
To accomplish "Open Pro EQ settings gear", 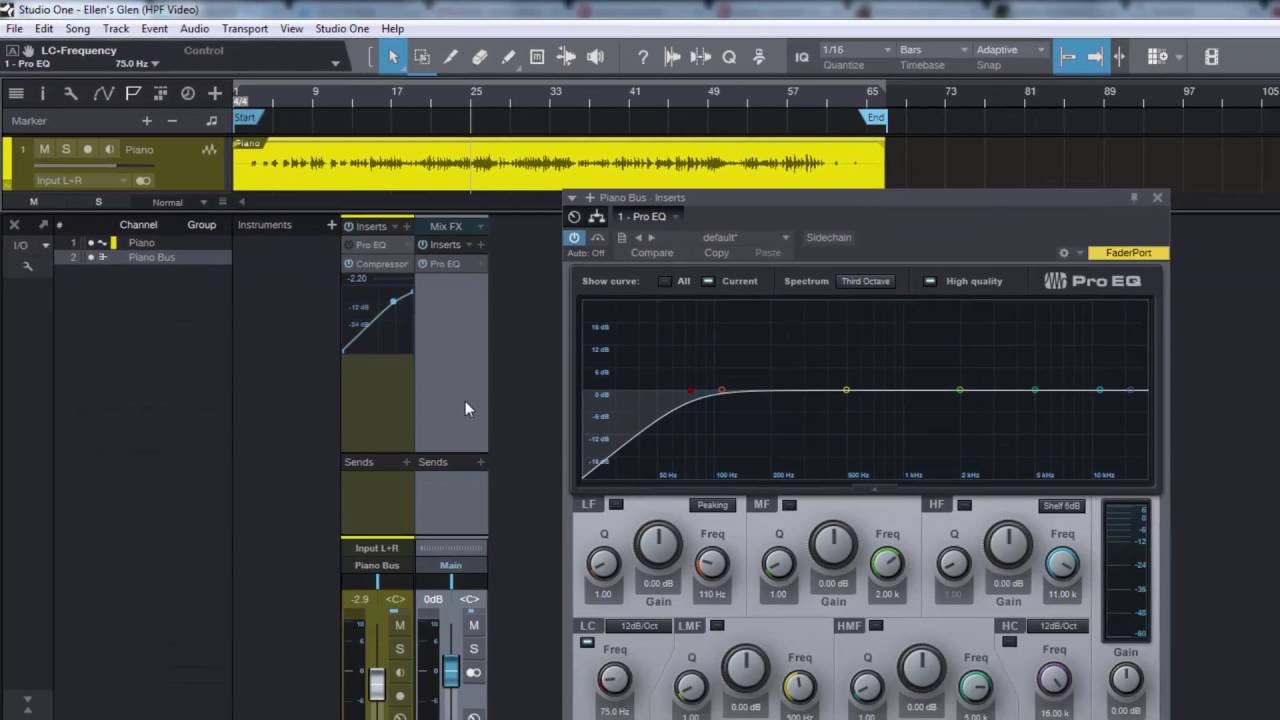I will 1064,253.
